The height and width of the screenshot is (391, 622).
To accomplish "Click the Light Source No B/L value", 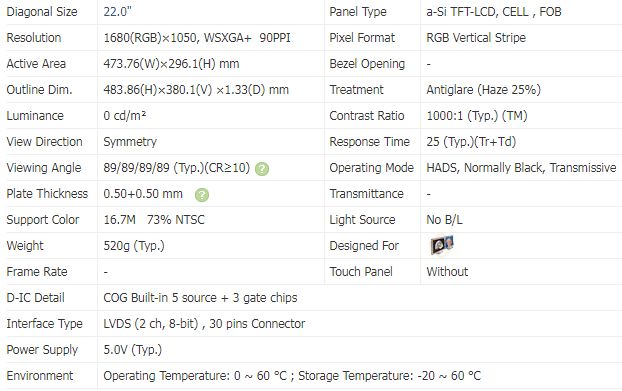I will tap(444, 220).
